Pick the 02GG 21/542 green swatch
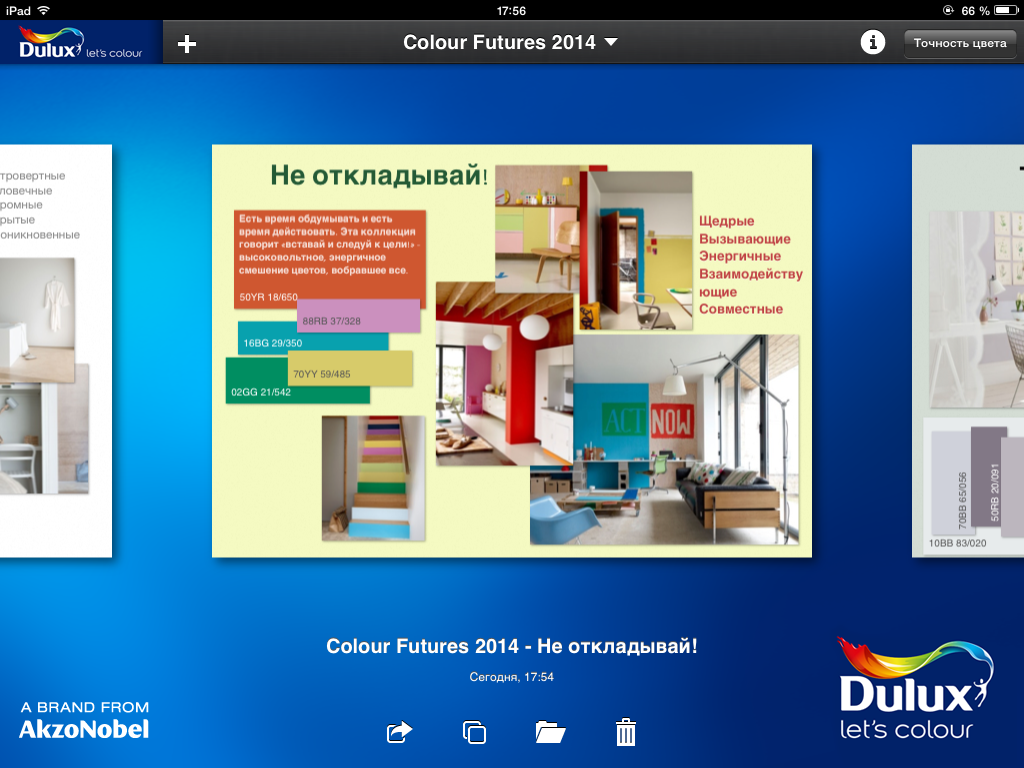The width and height of the screenshot is (1024, 768). pos(258,393)
